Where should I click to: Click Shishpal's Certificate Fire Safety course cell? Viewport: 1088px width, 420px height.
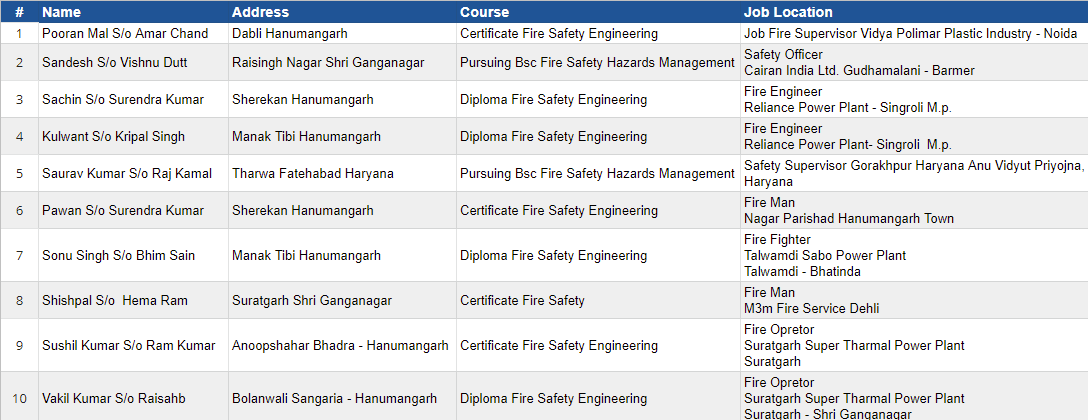point(522,300)
